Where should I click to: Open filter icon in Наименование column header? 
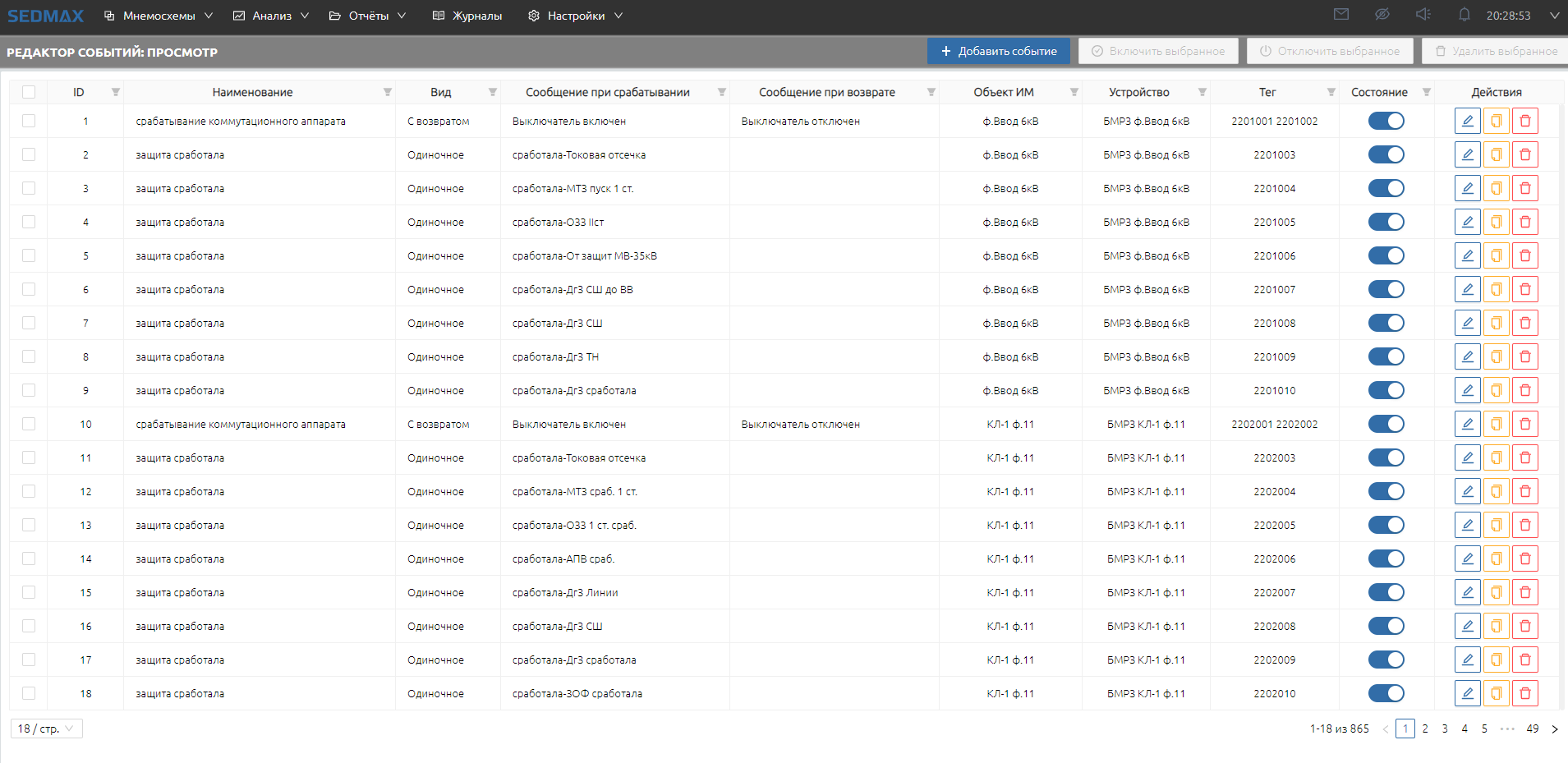[x=388, y=92]
